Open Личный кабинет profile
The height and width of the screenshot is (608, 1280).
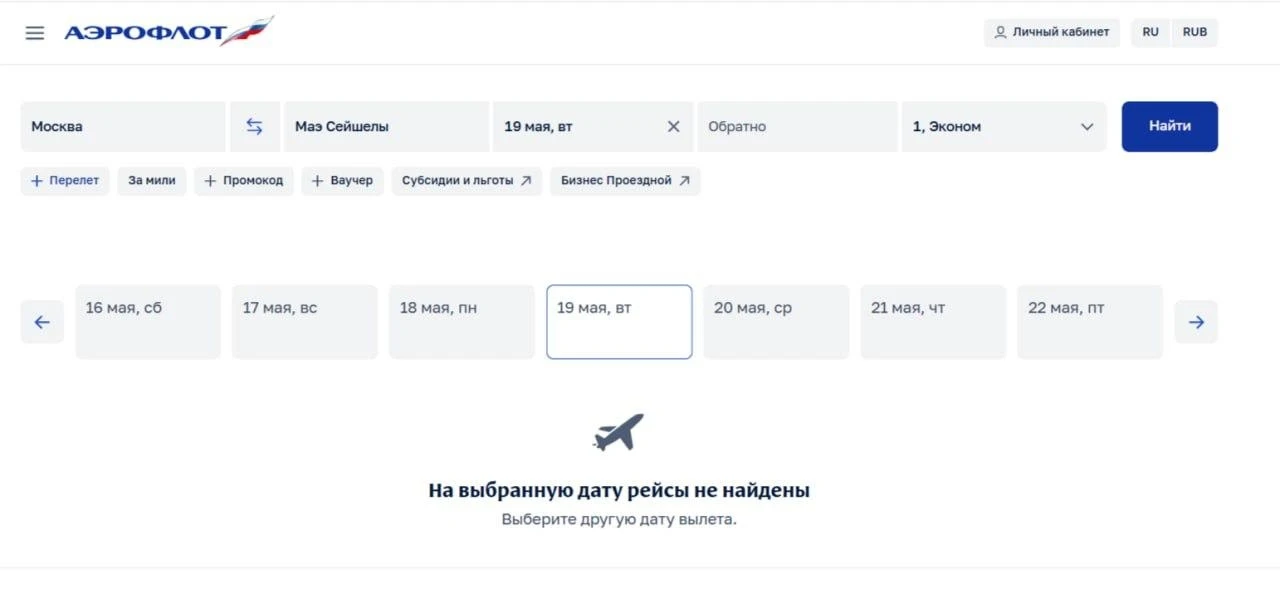[1052, 32]
